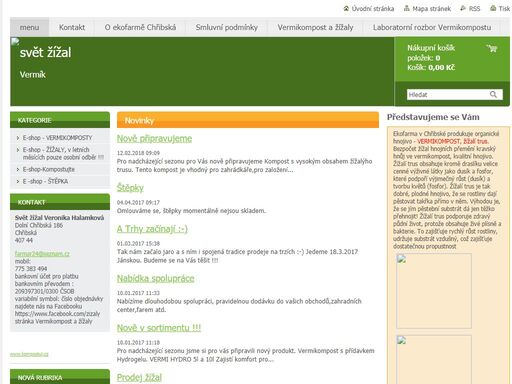
Task: Click second image thumbnail in Představujeme se
Action: [434, 360]
